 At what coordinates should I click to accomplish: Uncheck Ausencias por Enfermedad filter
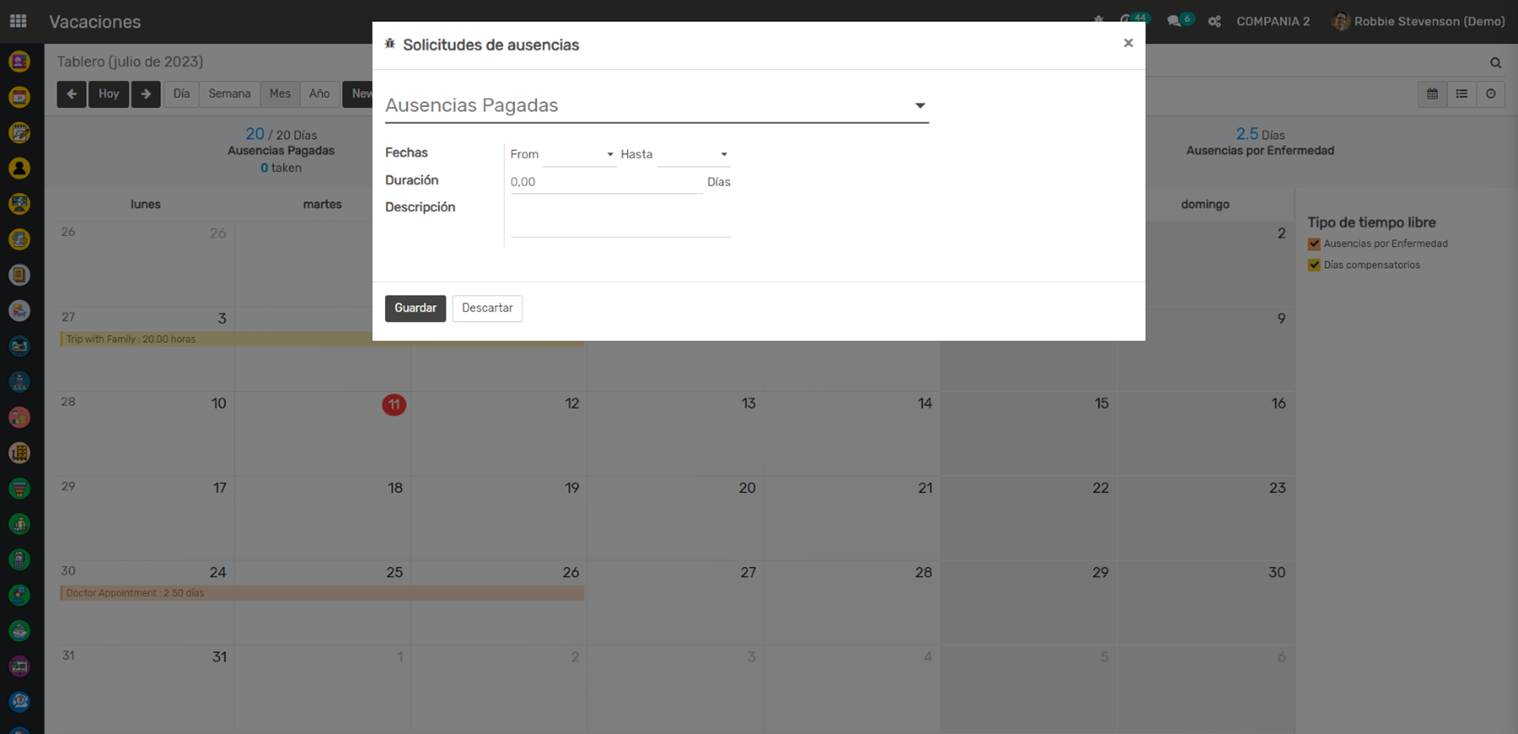point(1314,244)
